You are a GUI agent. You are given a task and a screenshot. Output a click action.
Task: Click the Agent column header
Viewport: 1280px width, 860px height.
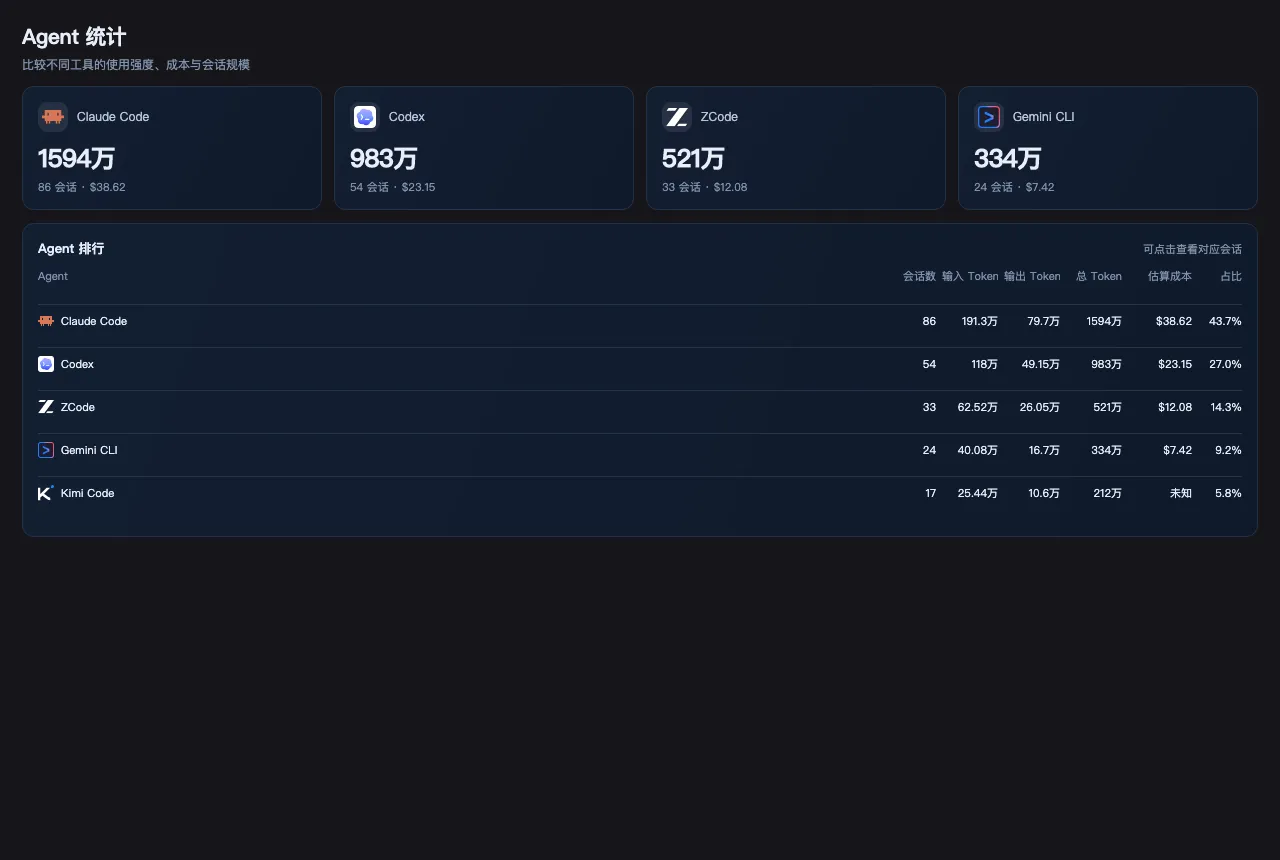tap(53, 276)
